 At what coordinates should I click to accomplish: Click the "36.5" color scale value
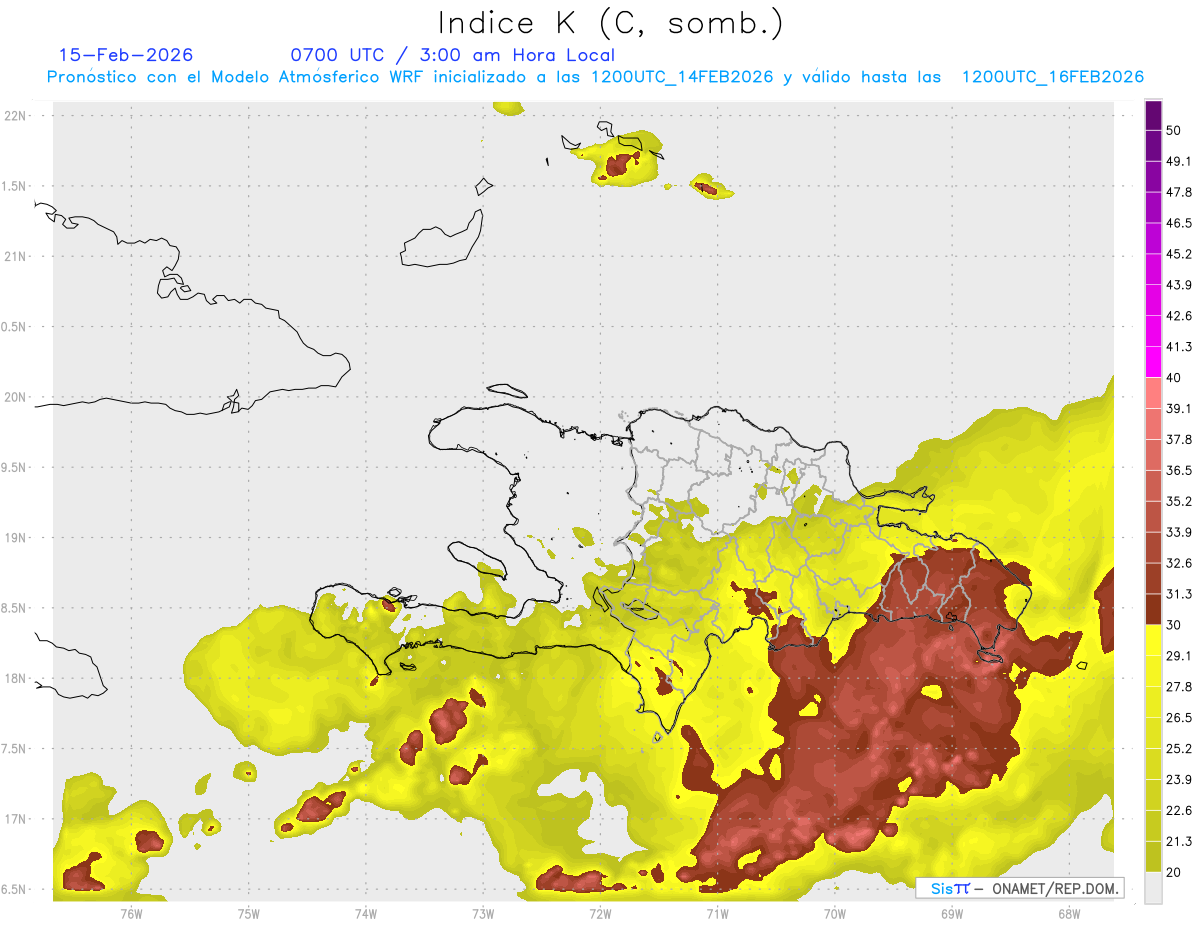coord(1179,472)
